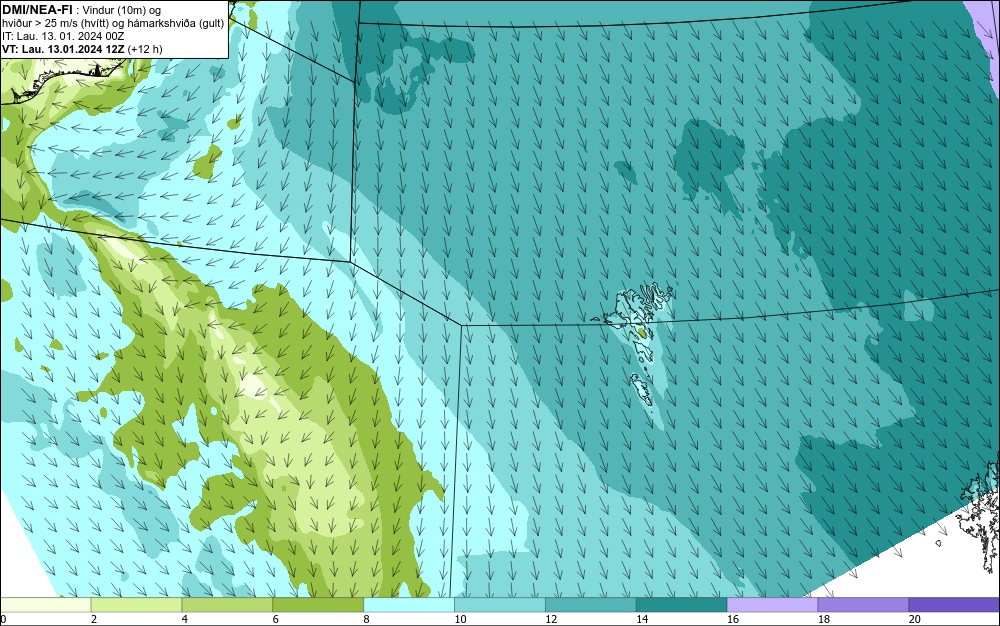Select the 'IT: Lau. 13. 01. 2024 00Z' line

[63, 36]
